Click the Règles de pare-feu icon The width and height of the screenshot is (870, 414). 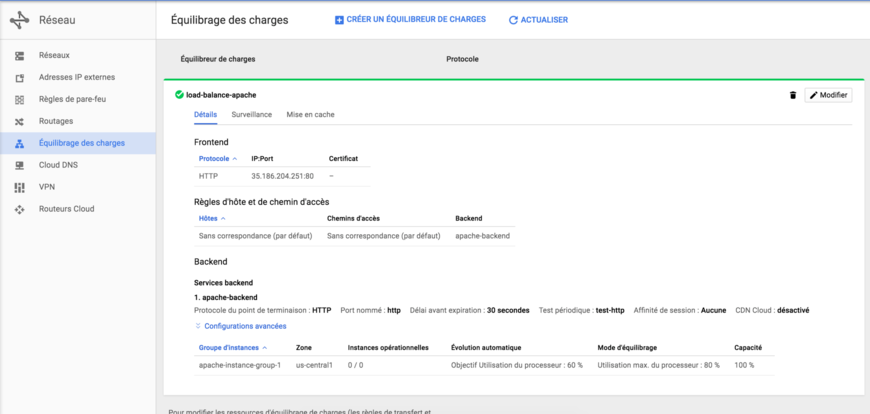point(19,99)
